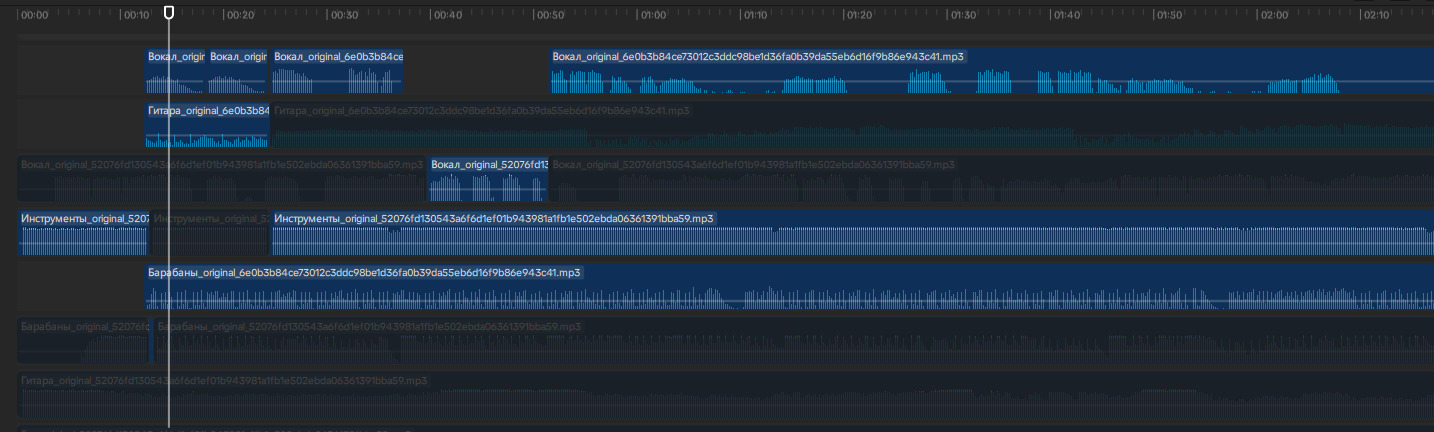Jump to 00:10 on the time ruler

pos(136,16)
